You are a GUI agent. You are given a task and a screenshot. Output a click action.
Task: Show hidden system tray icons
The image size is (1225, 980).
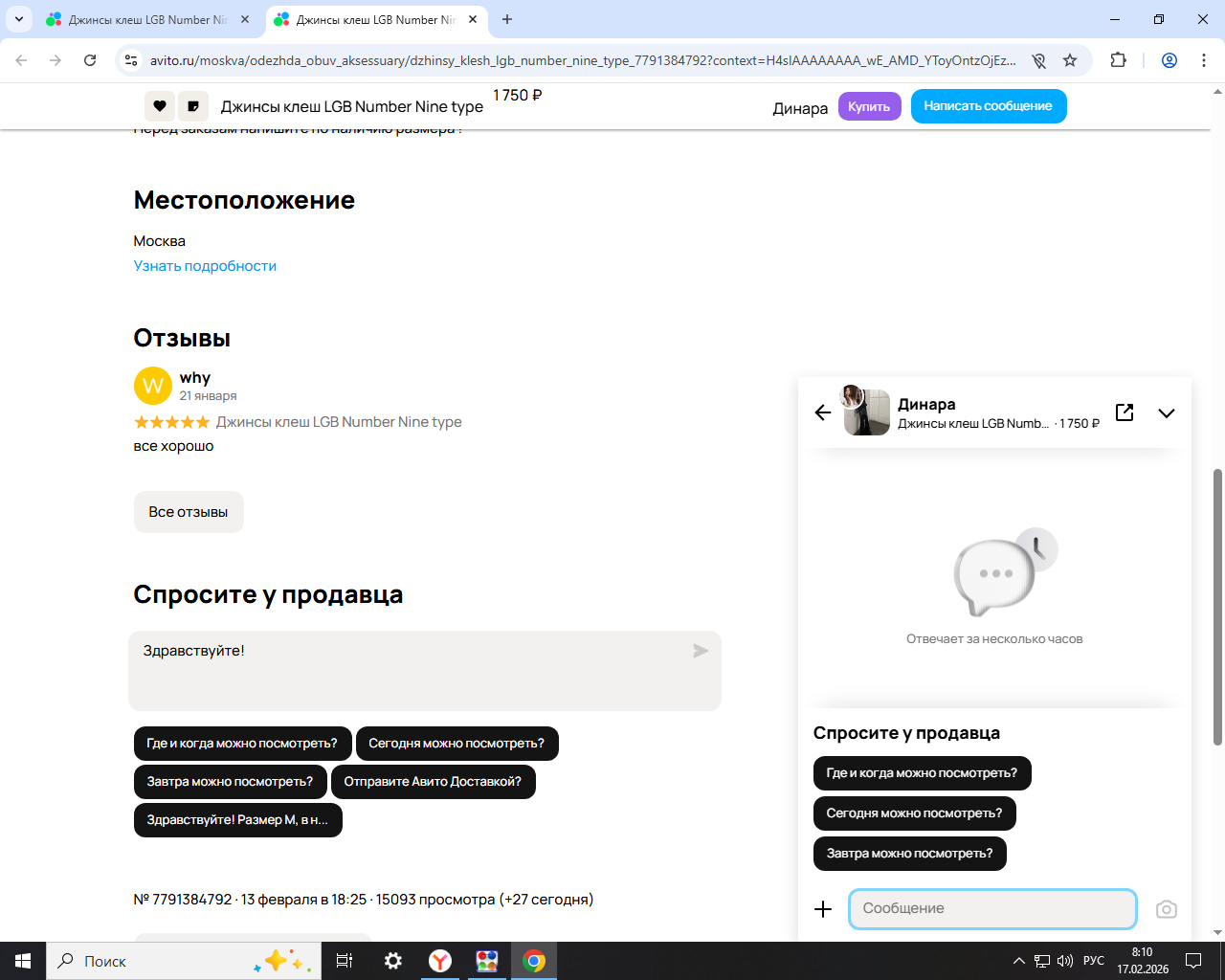(1019, 961)
